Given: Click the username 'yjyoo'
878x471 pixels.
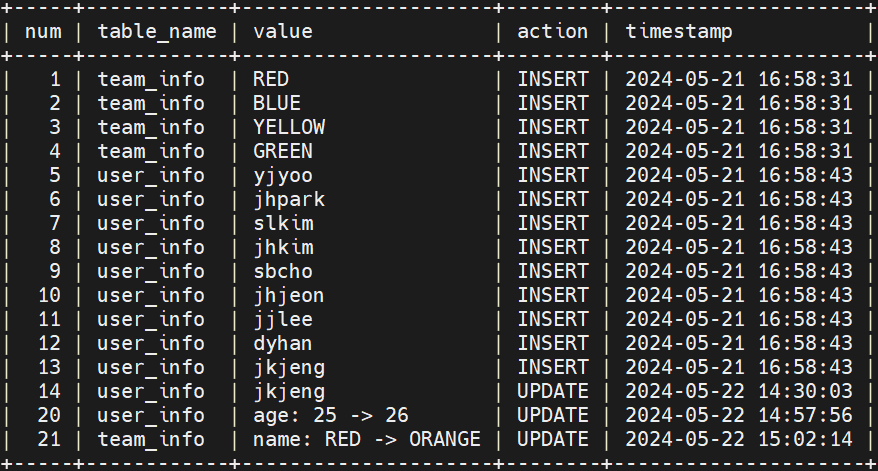Looking at the screenshot, I should [283, 175].
